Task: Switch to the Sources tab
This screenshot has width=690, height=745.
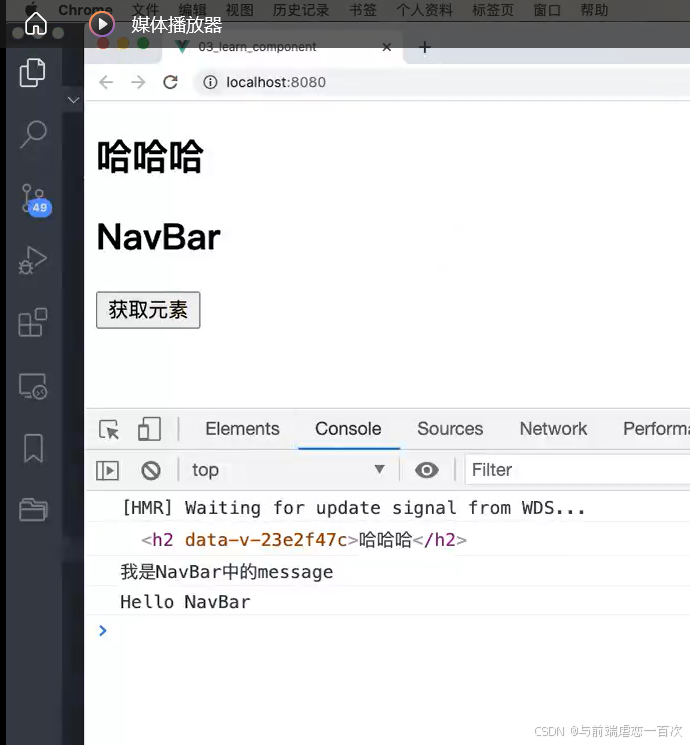Action: [x=450, y=429]
